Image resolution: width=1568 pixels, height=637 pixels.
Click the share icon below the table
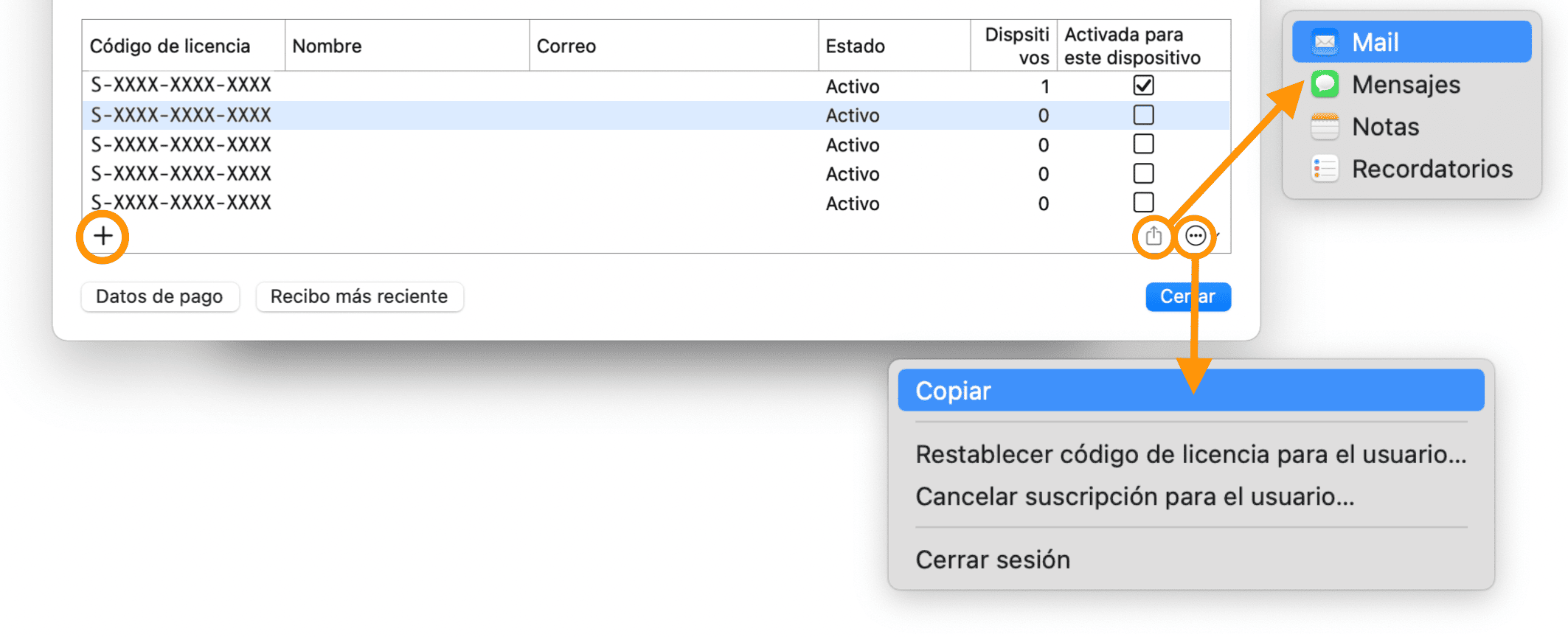click(1154, 237)
